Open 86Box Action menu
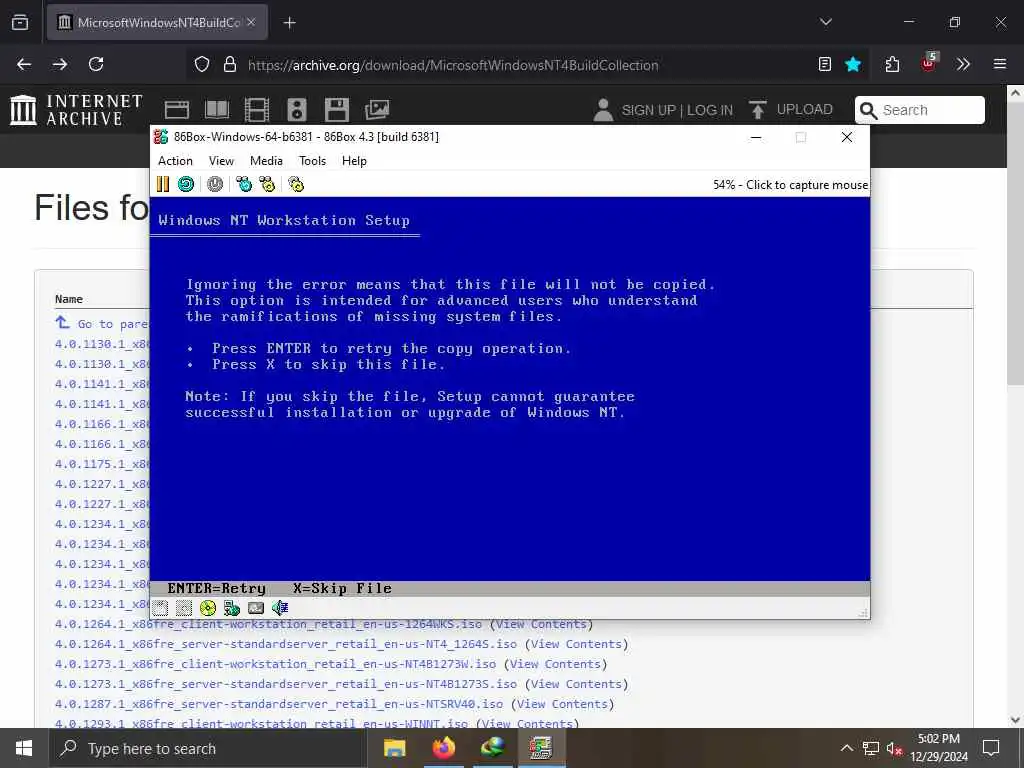 [x=175, y=161]
